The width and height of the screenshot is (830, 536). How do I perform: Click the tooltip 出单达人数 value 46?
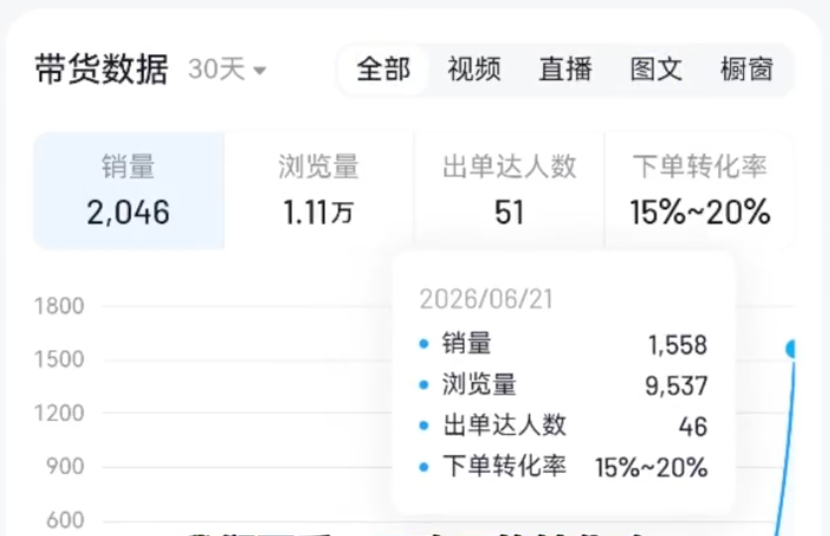(693, 426)
